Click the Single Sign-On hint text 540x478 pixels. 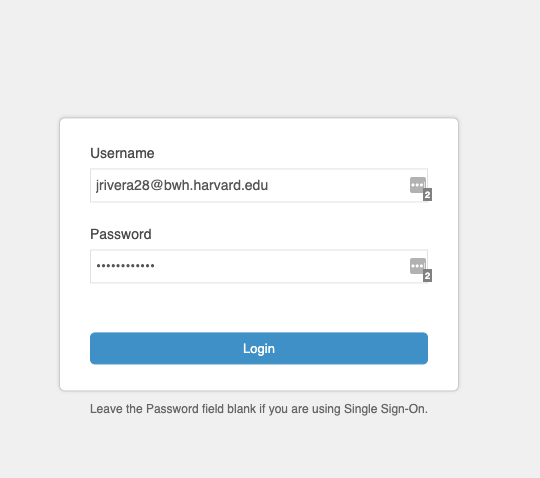[x=259, y=409]
